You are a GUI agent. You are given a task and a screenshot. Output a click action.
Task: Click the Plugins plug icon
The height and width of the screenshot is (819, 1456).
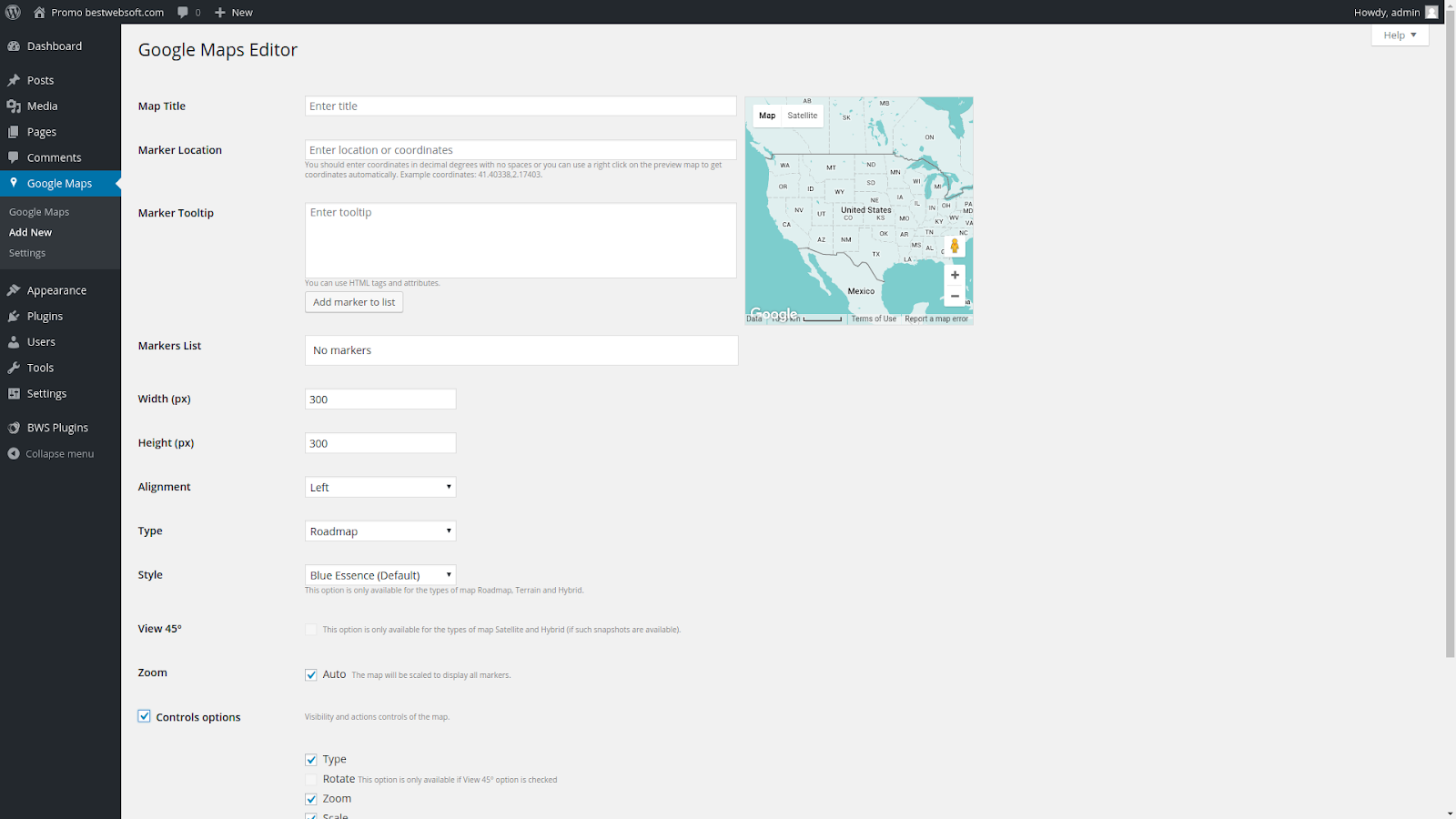tap(14, 316)
